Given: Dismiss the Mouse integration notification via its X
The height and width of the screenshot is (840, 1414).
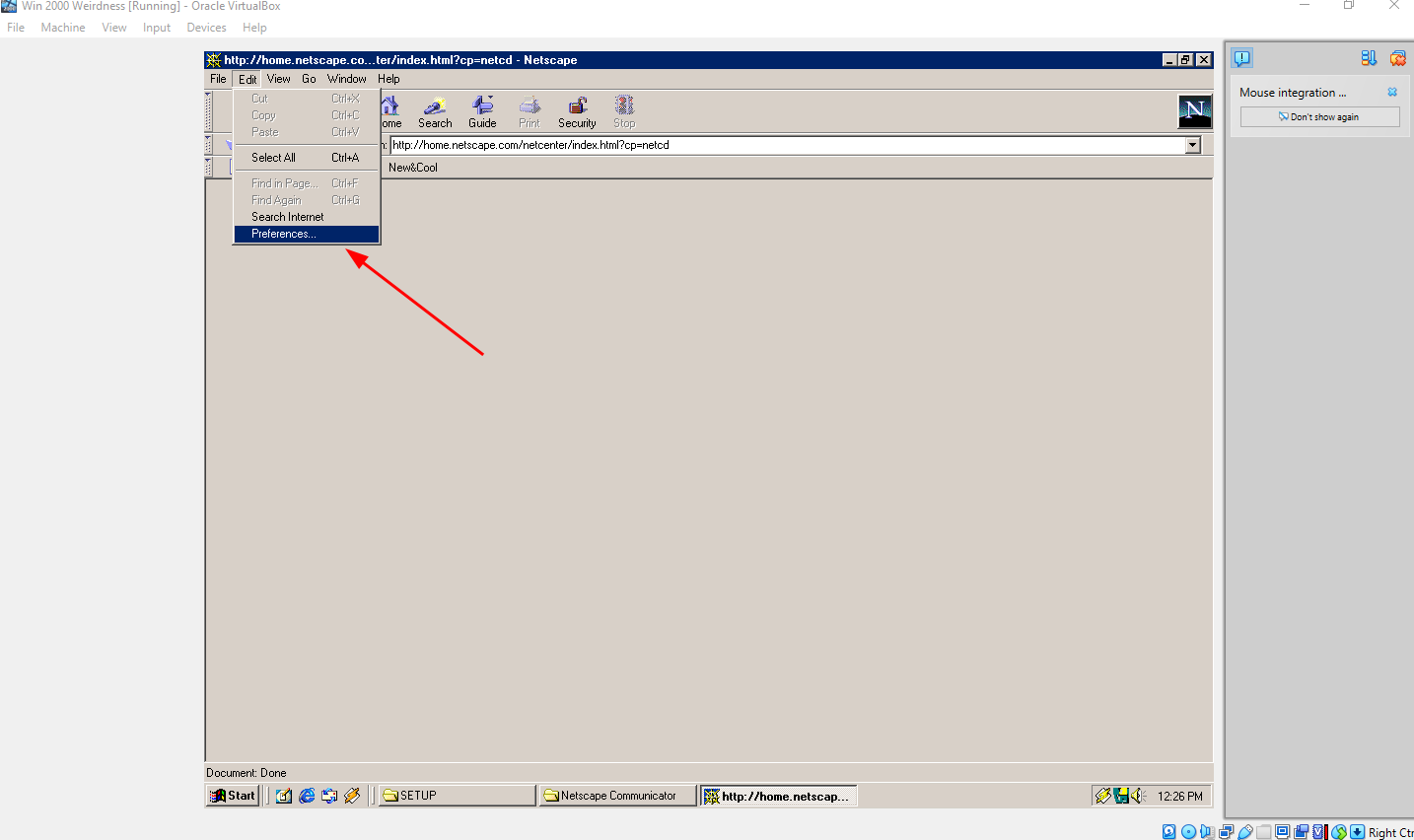Looking at the screenshot, I should coord(1392,92).
